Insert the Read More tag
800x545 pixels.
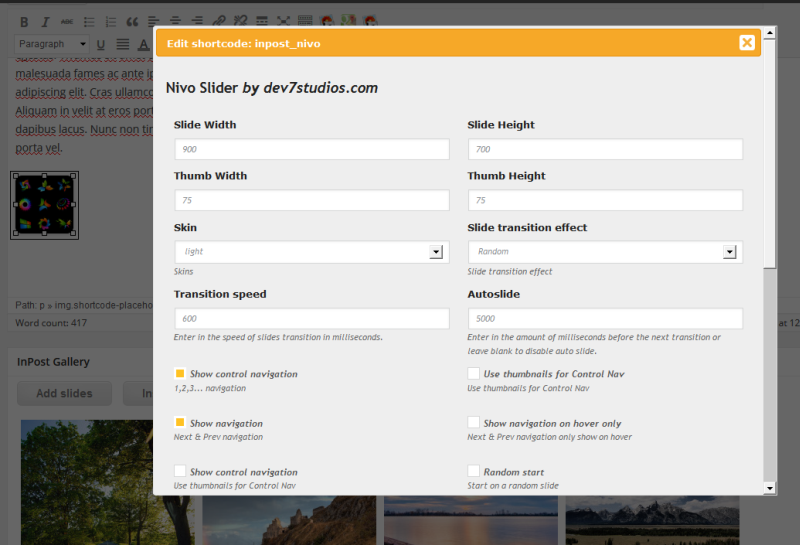262,21
